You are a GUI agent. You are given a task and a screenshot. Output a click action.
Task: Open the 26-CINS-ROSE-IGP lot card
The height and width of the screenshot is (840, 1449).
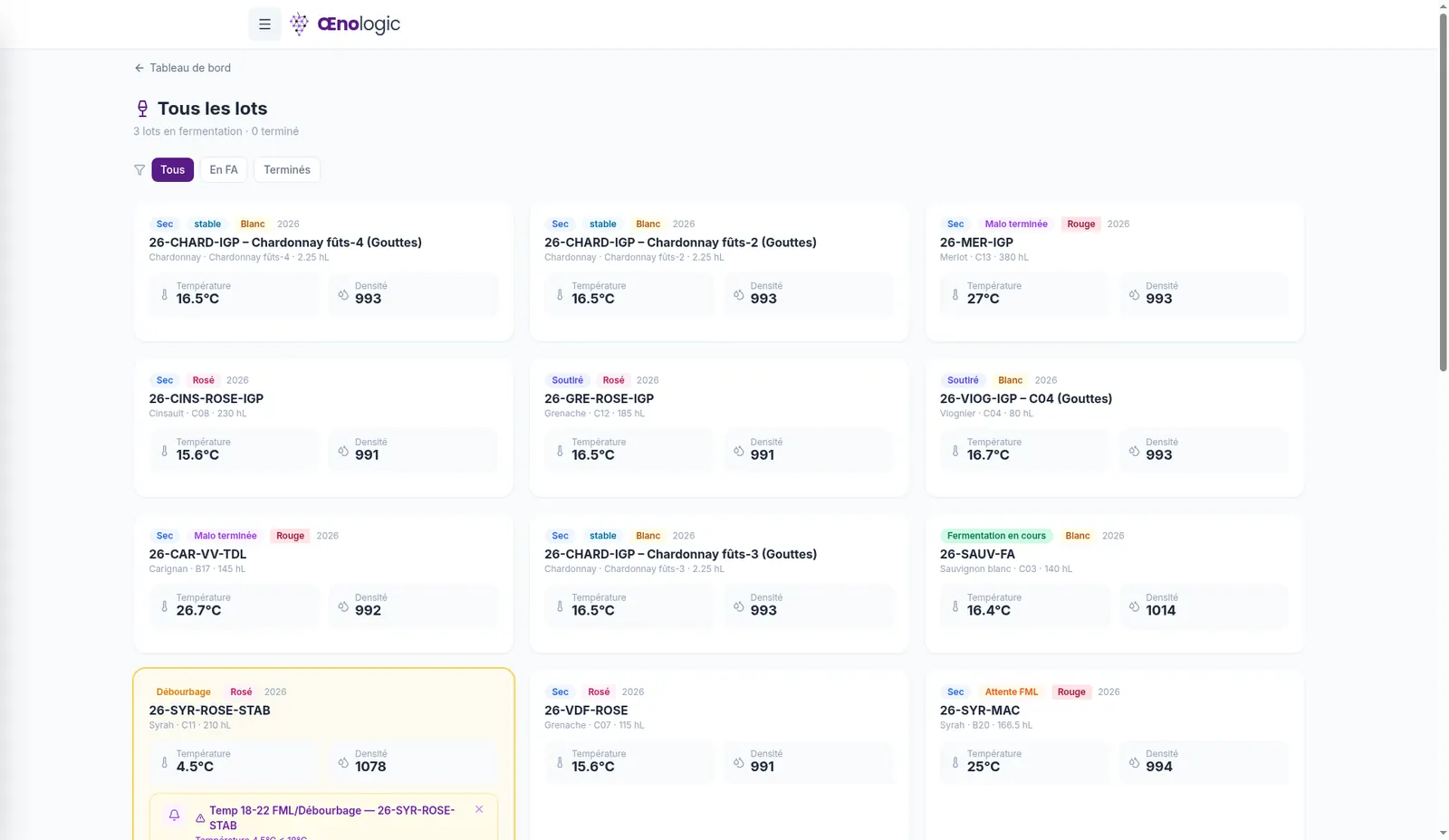point(323,427)
